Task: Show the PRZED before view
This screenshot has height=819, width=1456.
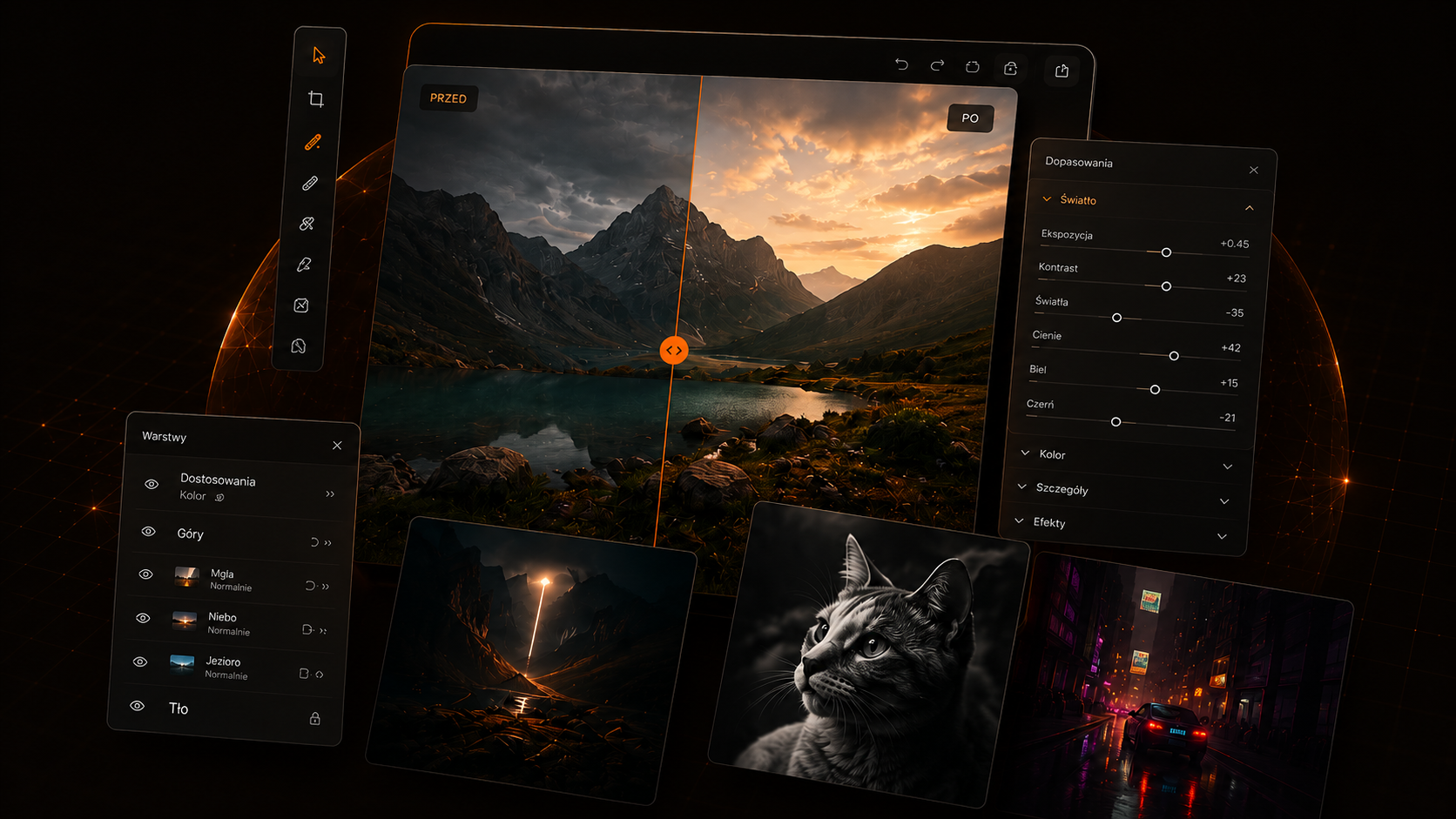Action: pos(448,98)
